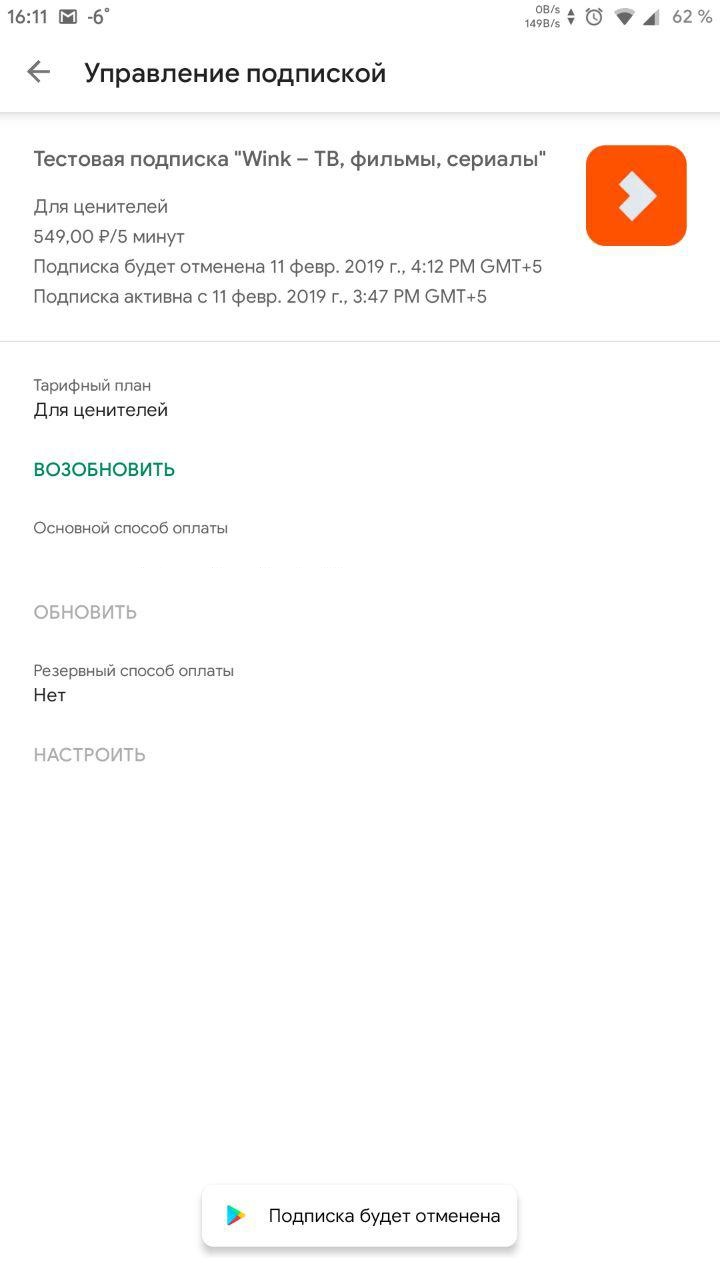Image resolution: width=720 pixels, height=1280 pixels.
Task: Tap the ОБНОВИТЬ payment button
Action: 85,613
